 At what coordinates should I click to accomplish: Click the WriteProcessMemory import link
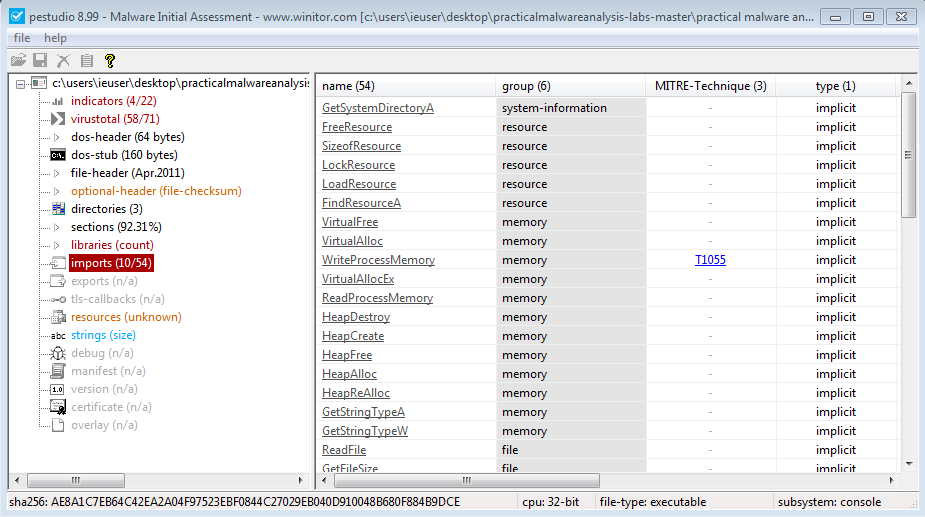378,260
